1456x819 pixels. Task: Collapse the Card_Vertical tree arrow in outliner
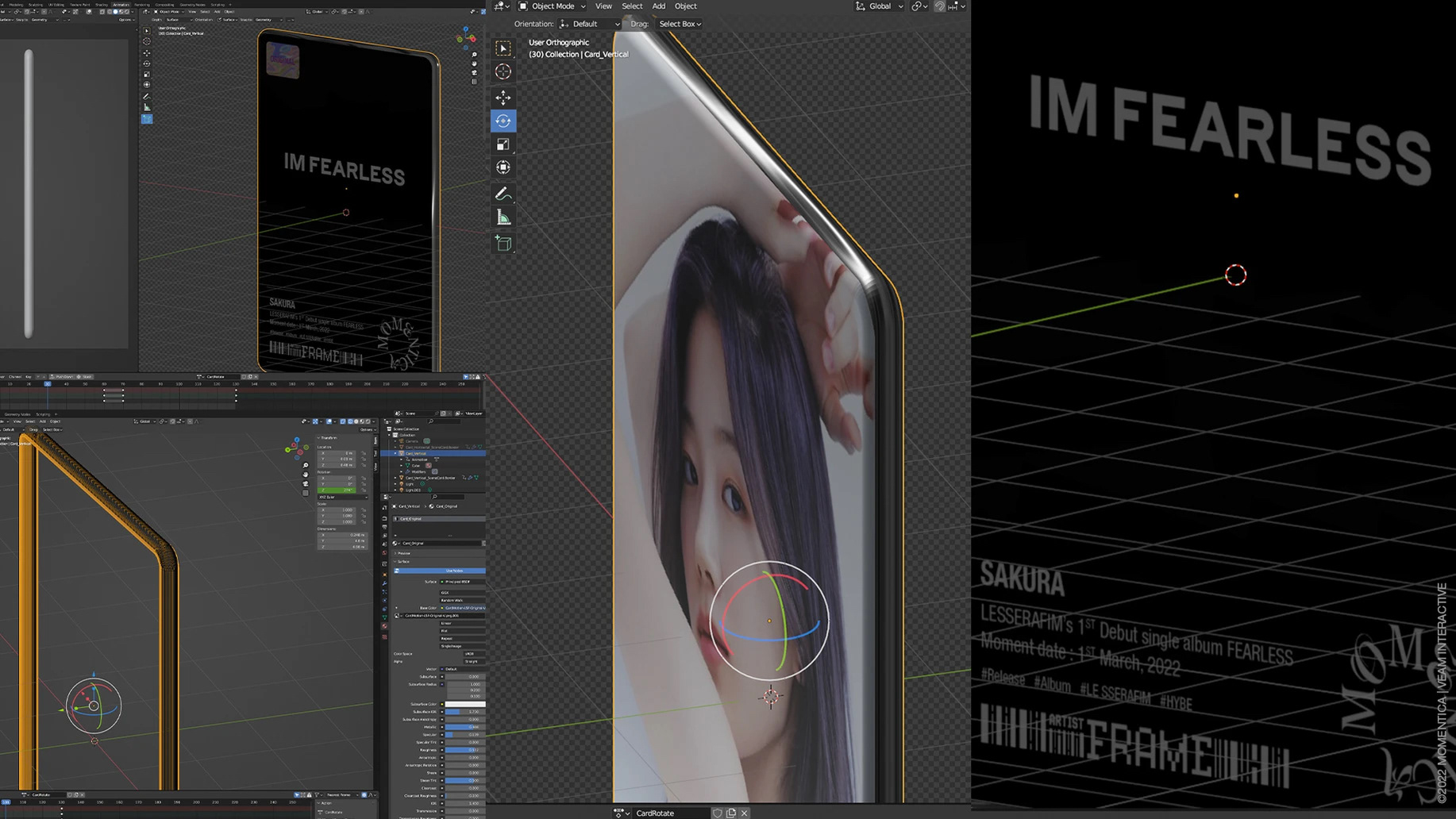[x=395, y=453]
